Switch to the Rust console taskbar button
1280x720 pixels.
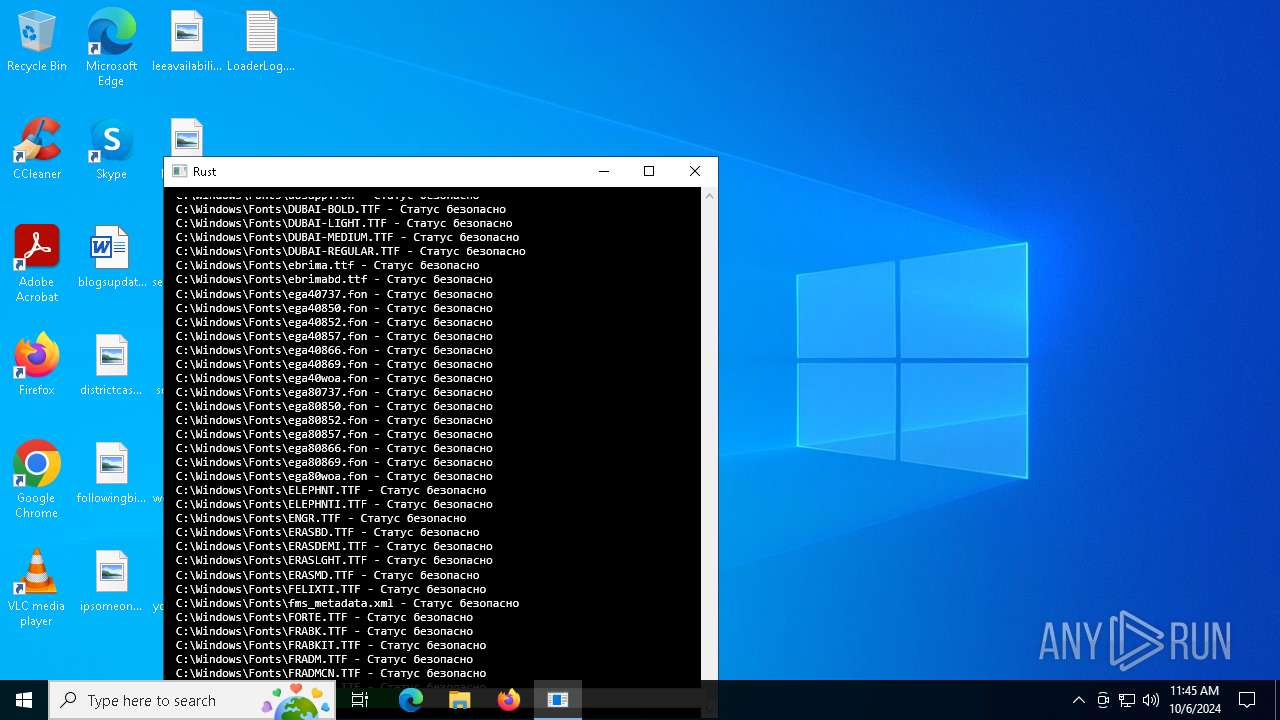pyautogui.click(x=558, y=700)
